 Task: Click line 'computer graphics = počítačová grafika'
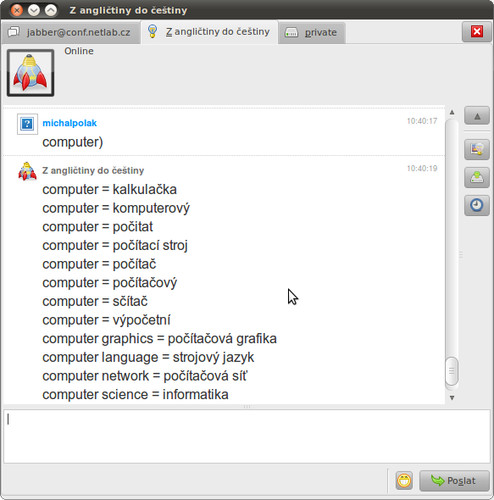(159, 339)
